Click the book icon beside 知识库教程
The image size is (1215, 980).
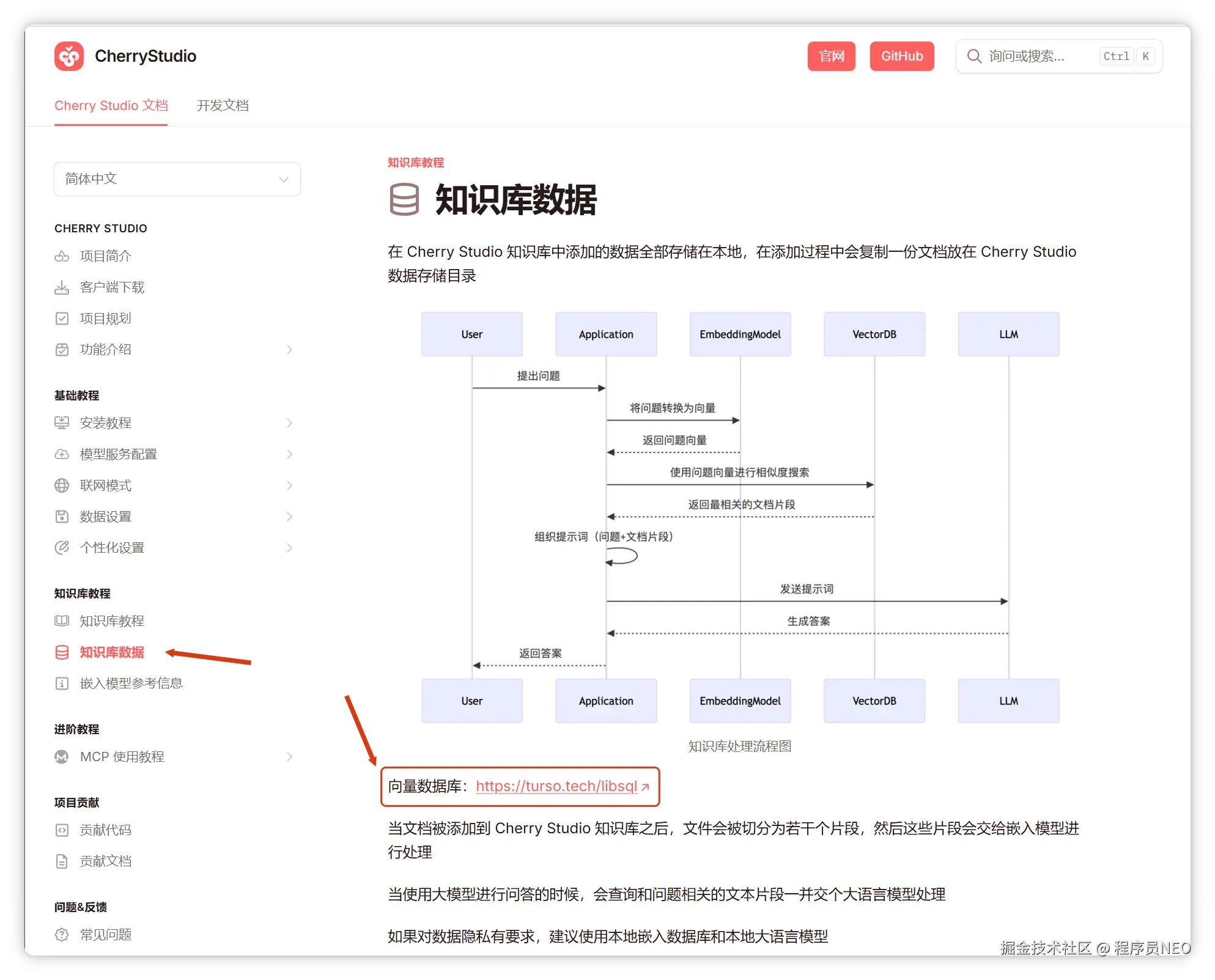click(x=62, y=621)
